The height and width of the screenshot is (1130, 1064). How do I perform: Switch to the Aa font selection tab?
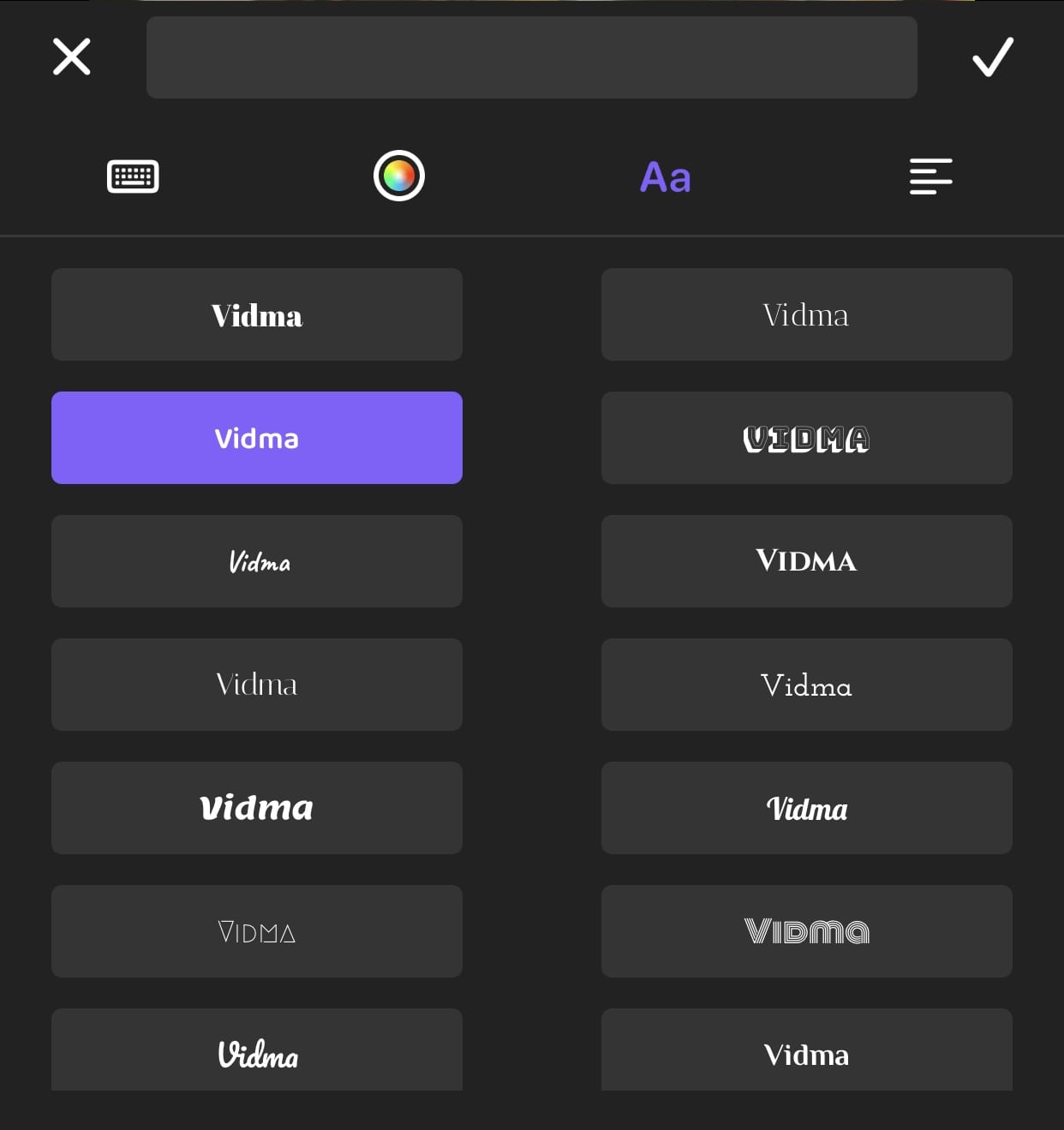665,176
